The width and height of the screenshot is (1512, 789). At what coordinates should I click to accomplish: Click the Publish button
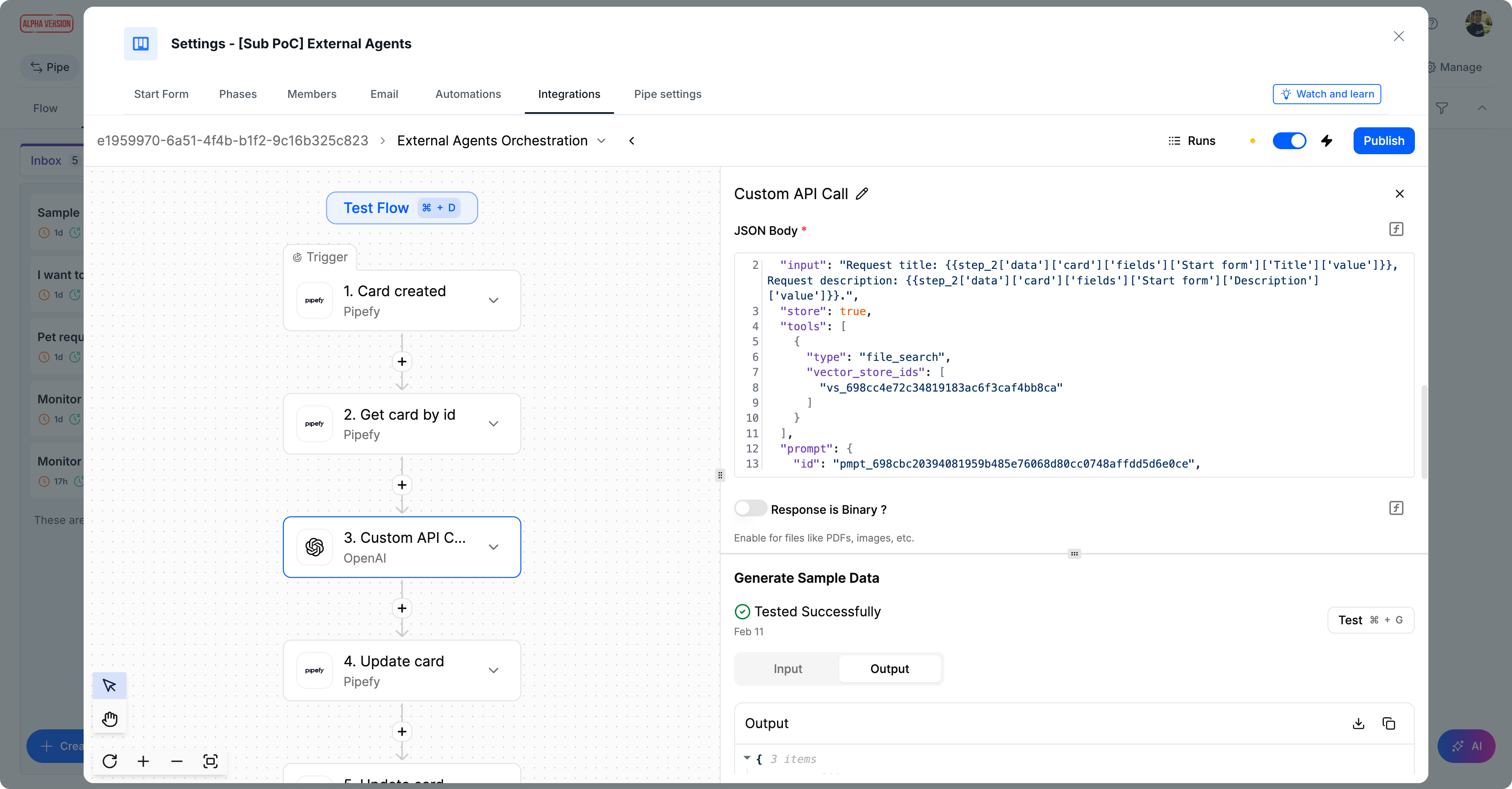[x=1383, y=141]
